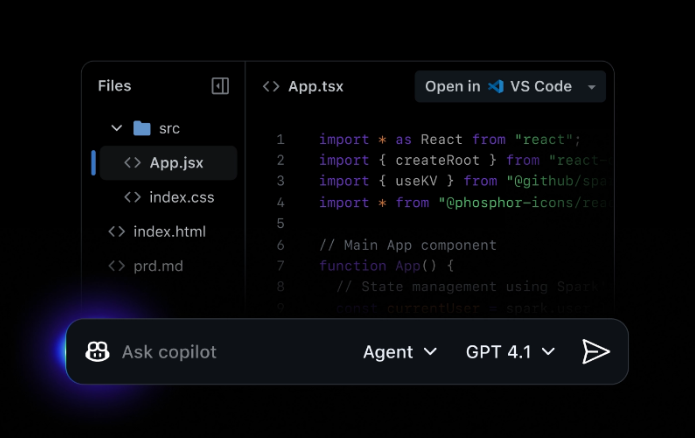695x438 pixels.
Task: Open prd.md in the file tree
Action: pos(146,266)
